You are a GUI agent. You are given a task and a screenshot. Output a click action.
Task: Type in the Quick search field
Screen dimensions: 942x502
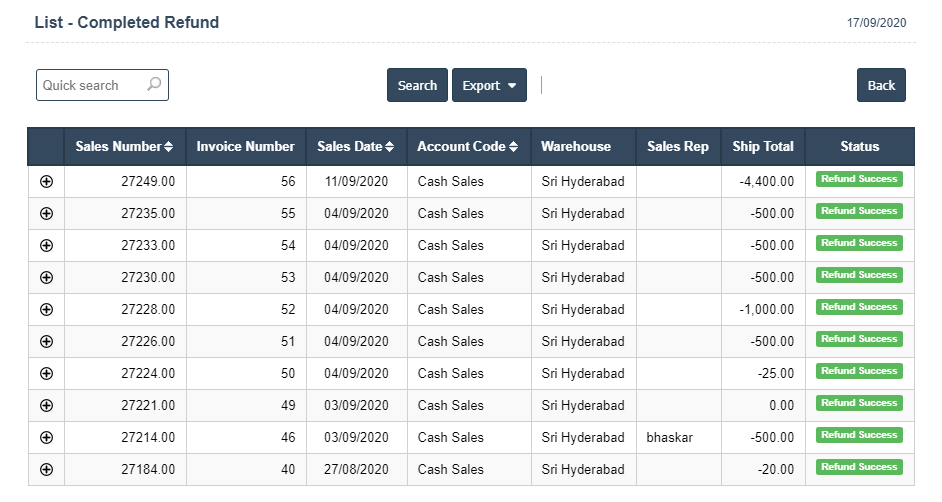tap(92, 85)
